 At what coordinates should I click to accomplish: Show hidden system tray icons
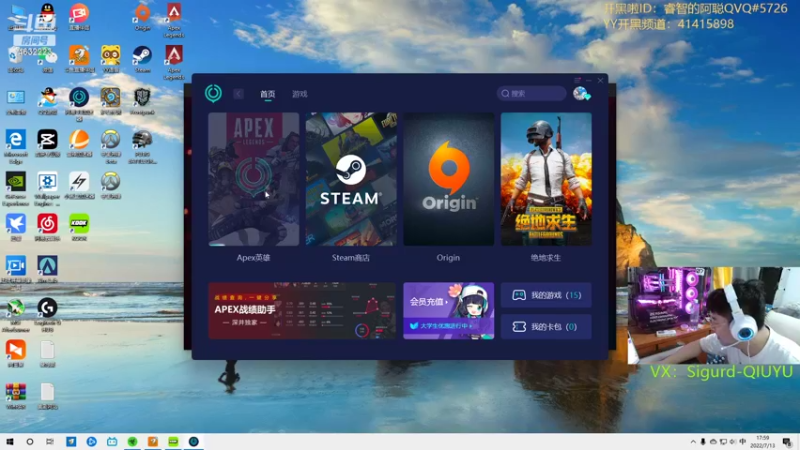pos(693,442)
